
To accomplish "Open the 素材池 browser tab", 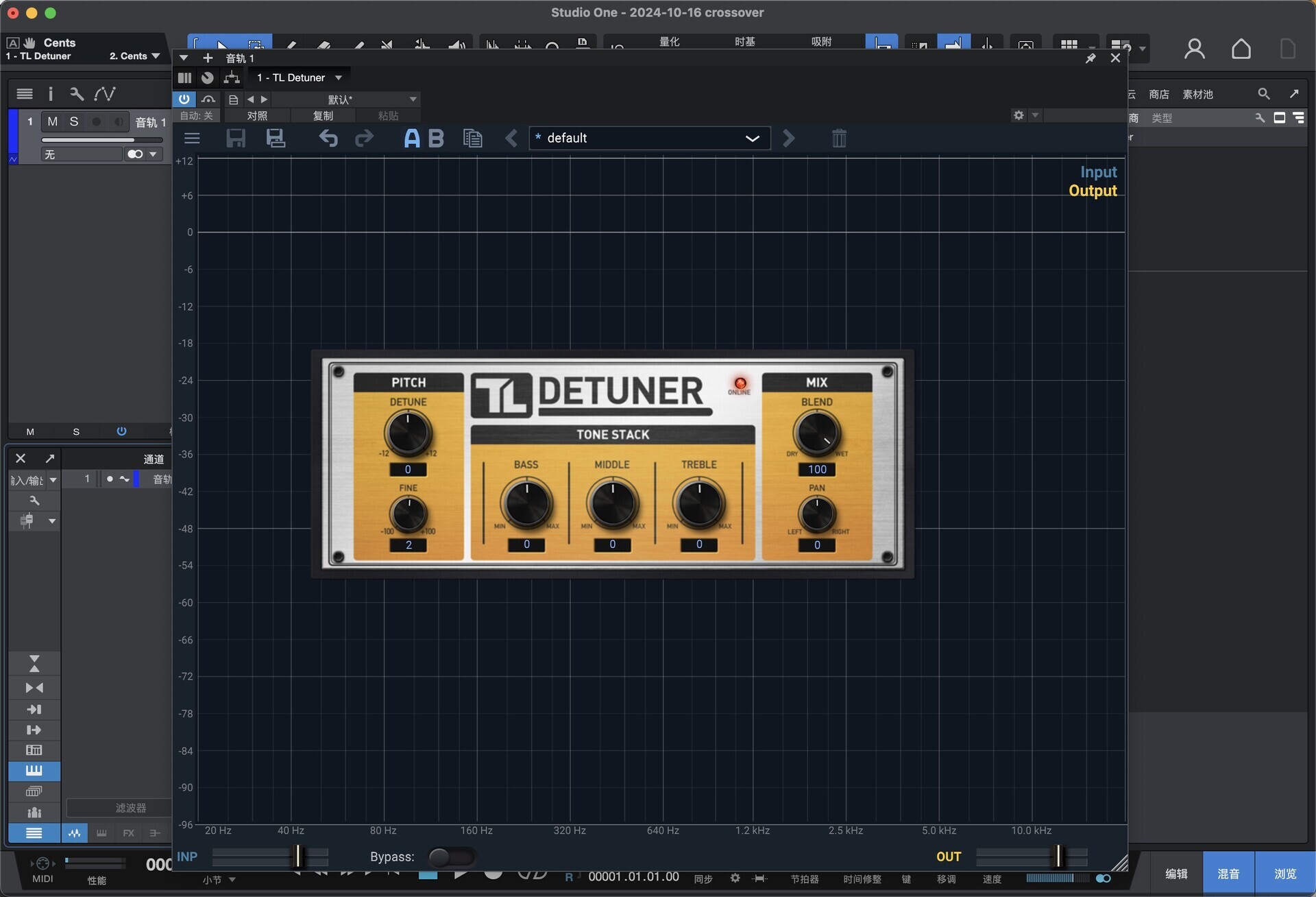I will click(x=1198, y=95).
